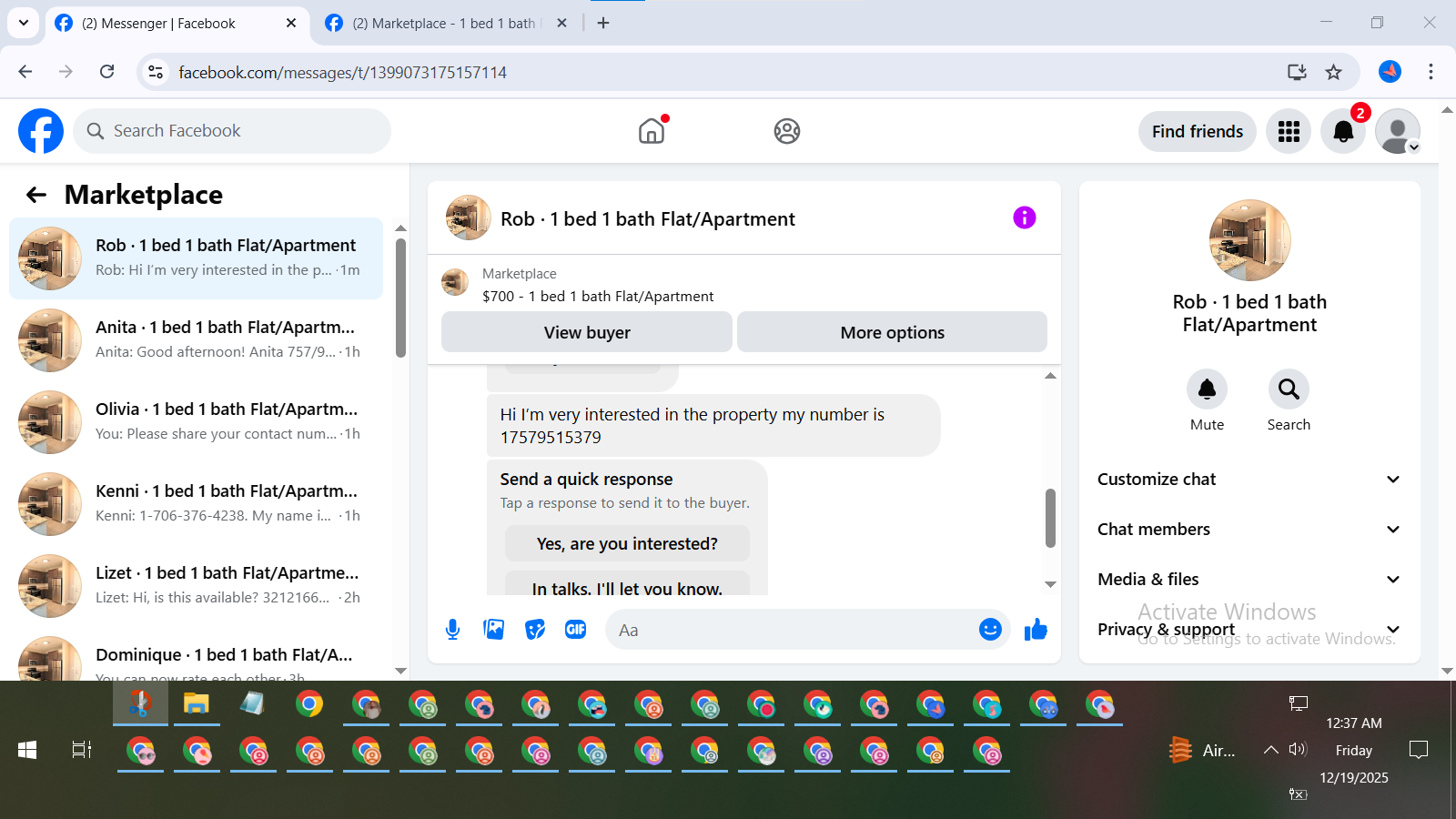This screenshot has width=1456, height=819.
Task: Expand the Privacy & support section
Action: click(x=1249, y=630)
